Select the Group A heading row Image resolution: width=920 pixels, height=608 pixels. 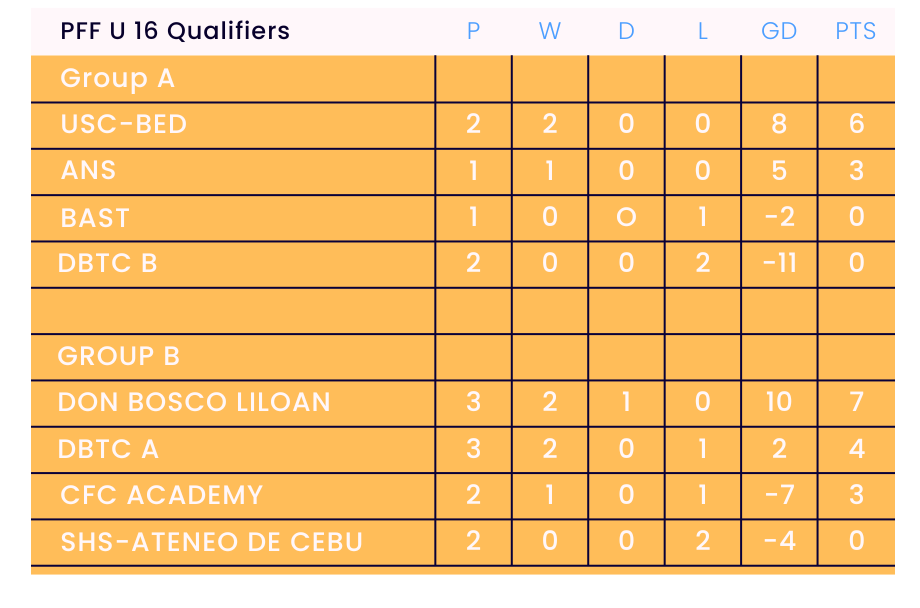[x=118, y=78]
